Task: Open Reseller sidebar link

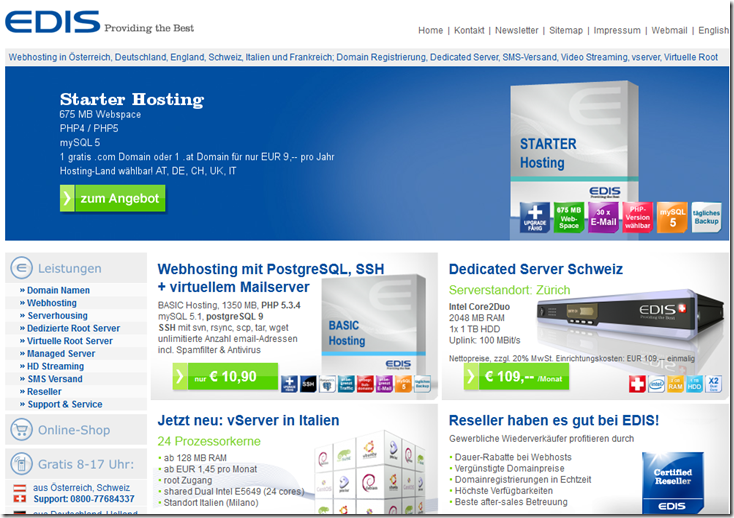Action: pos(44,391)
